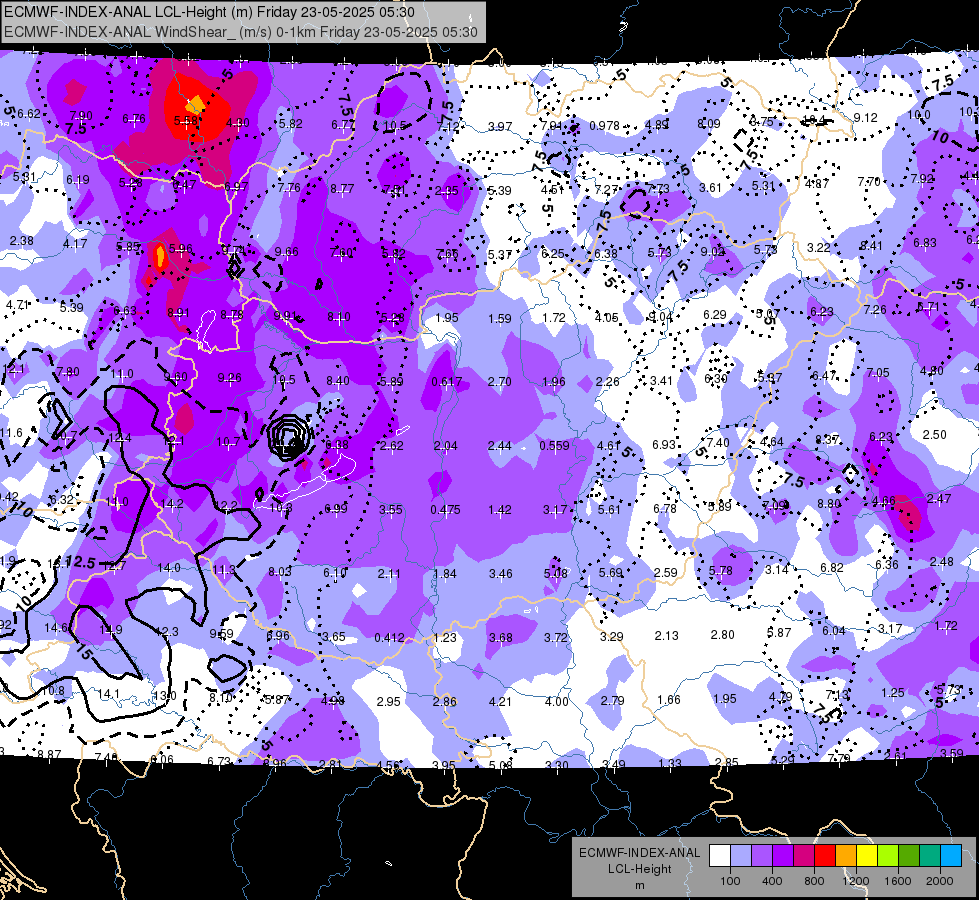This screenshot has width=979, height=900.
Task: Click the wind shear value 2.13
Action: pyautogui.click(x=666, y=635)
